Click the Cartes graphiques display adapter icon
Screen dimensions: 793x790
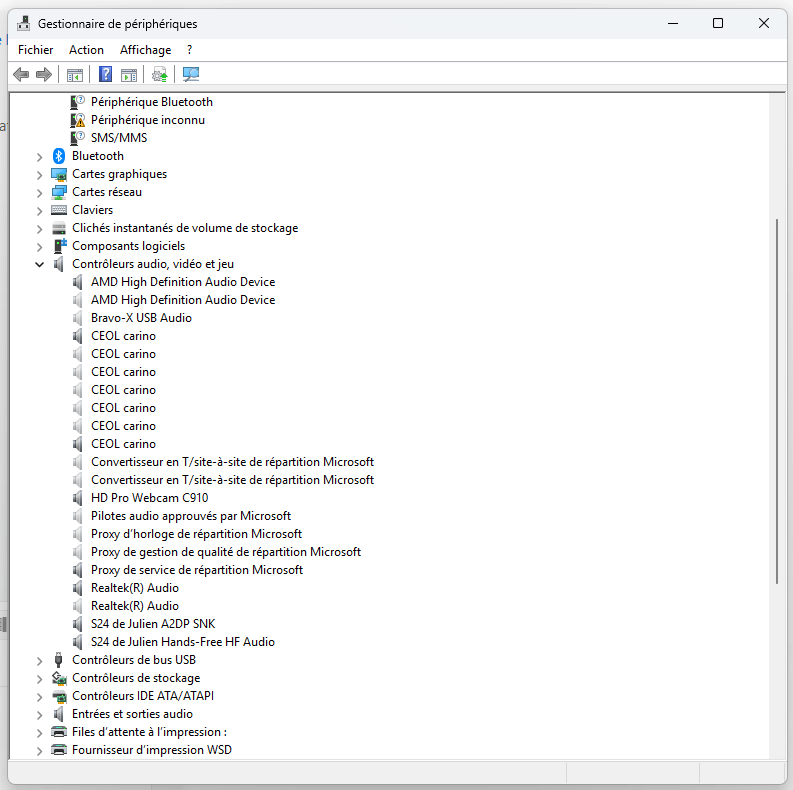click(x=59, y=174)
